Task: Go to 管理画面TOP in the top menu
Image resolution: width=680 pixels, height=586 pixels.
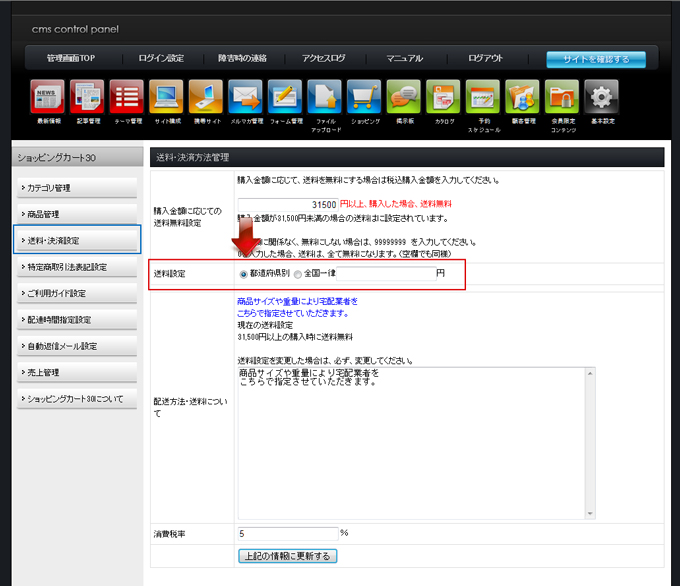Action: (70, 59)
